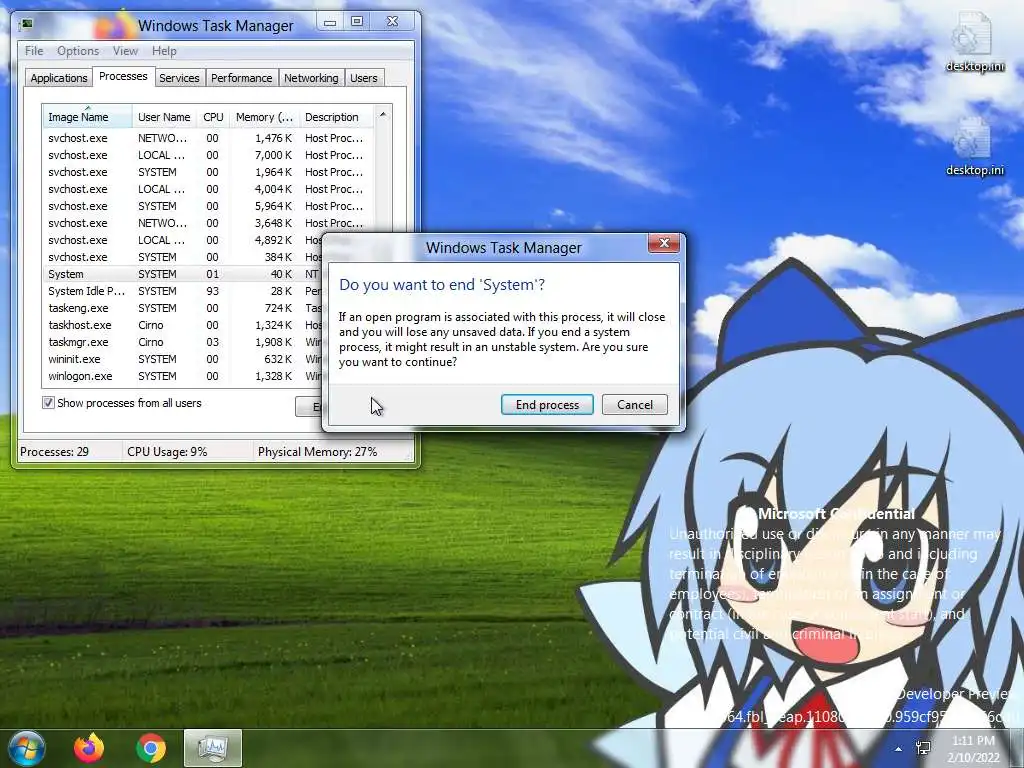
Task: Click the CPU Usage: 9% status entry
Action: click(x=187, y=452)
